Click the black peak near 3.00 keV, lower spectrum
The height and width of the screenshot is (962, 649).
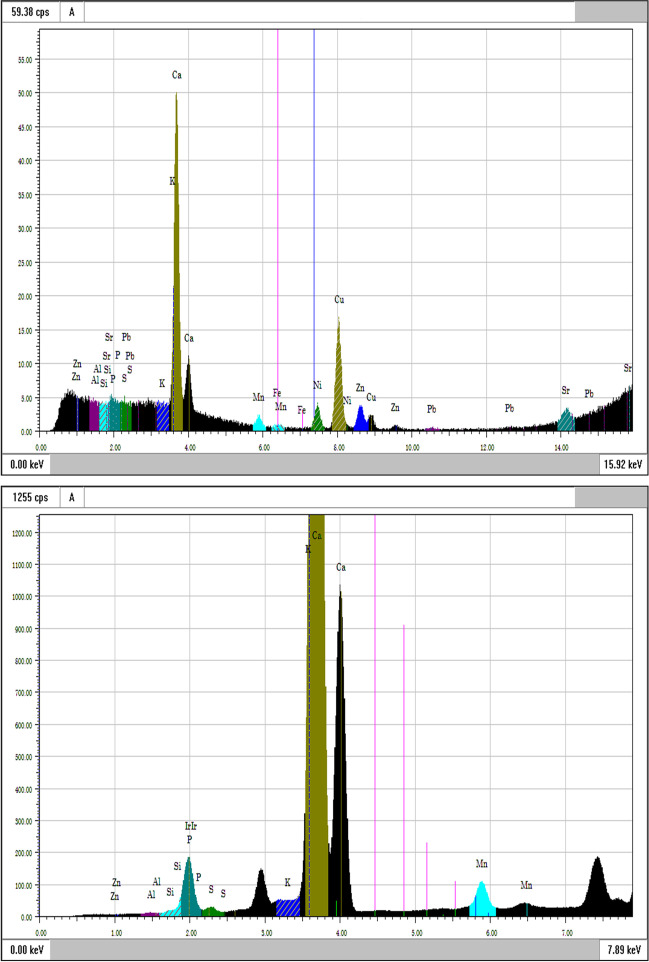(x=261, y=895)
